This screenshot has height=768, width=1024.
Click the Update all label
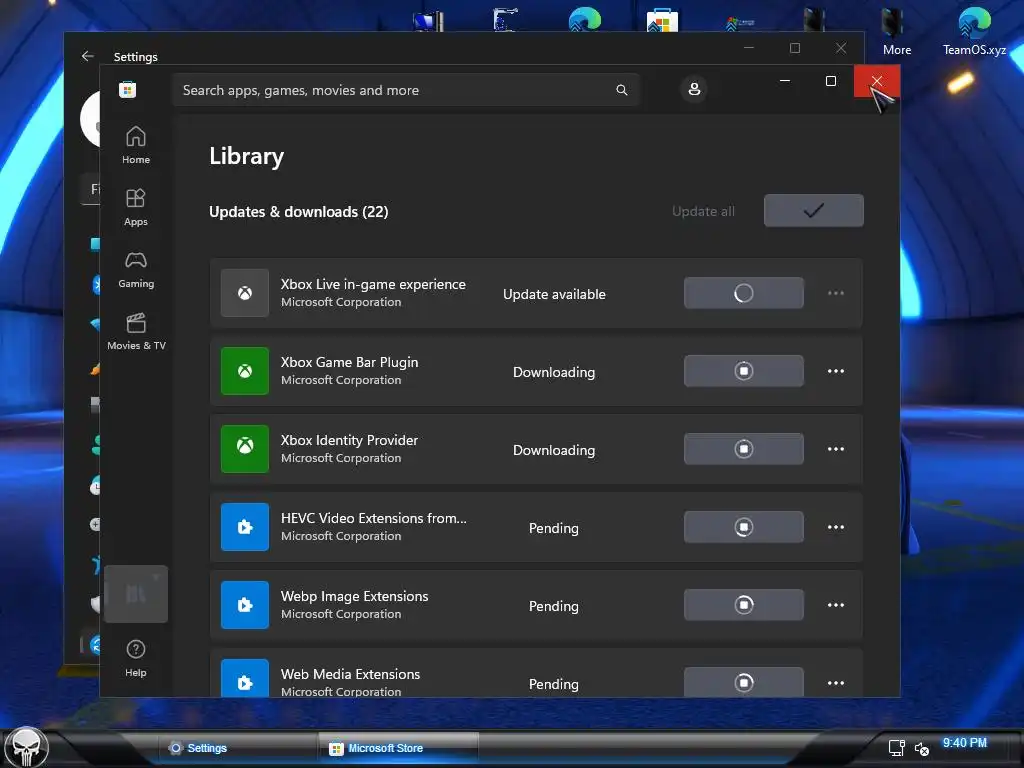point(703,211)
